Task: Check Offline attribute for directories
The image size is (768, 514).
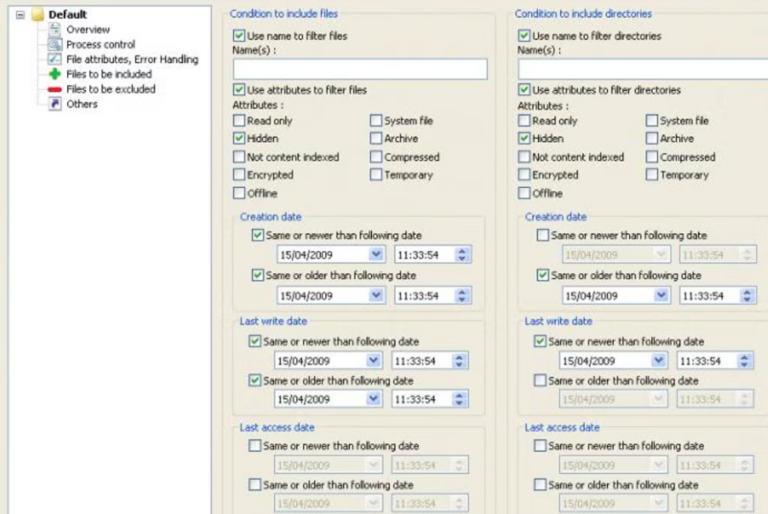Action: (524, 193)
